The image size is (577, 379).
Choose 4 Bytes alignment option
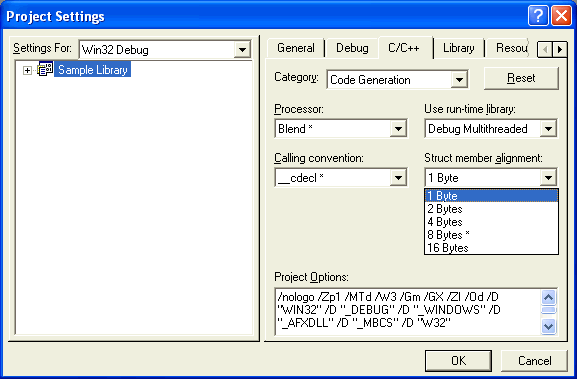[x=491, y=222]
